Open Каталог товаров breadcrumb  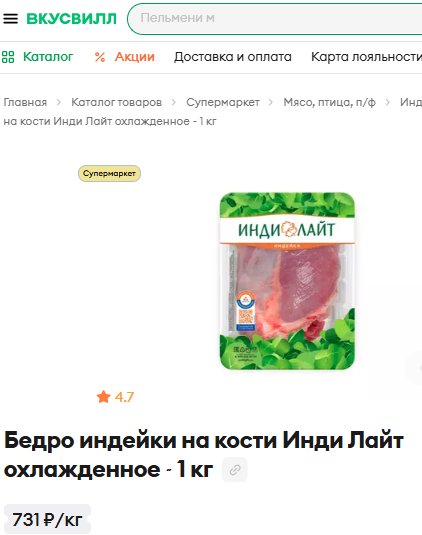[116, 102]
